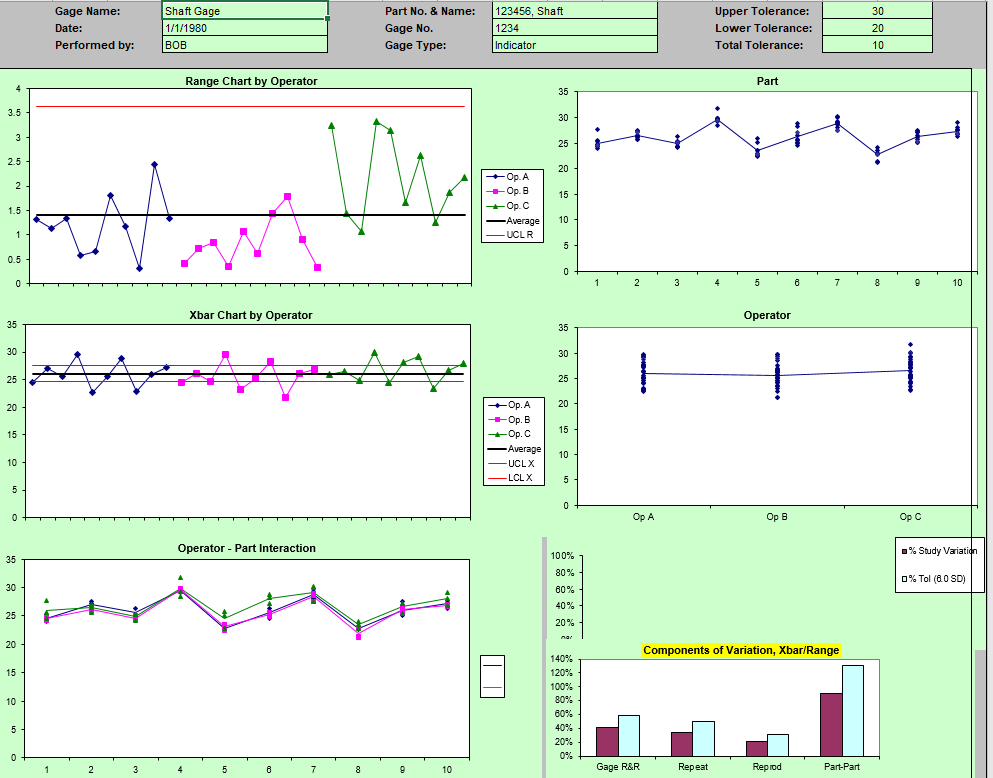Select the Upper Tolerance value 30
The width and height of the screenshot is (993, 778).
pos(877,11)
